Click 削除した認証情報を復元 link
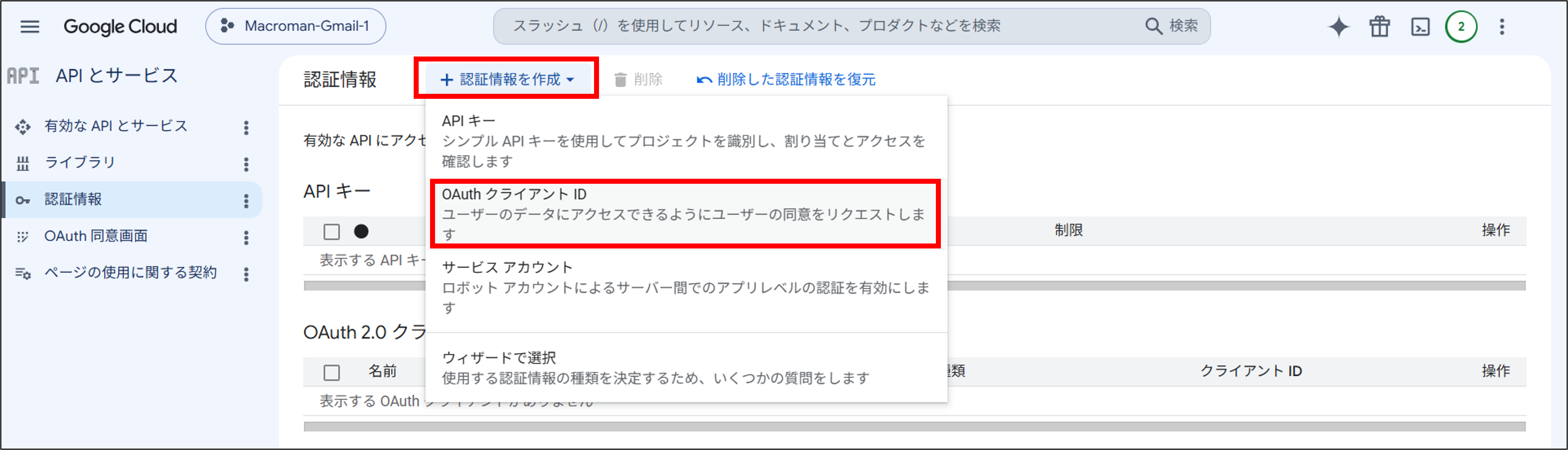 tap(786, 80)
